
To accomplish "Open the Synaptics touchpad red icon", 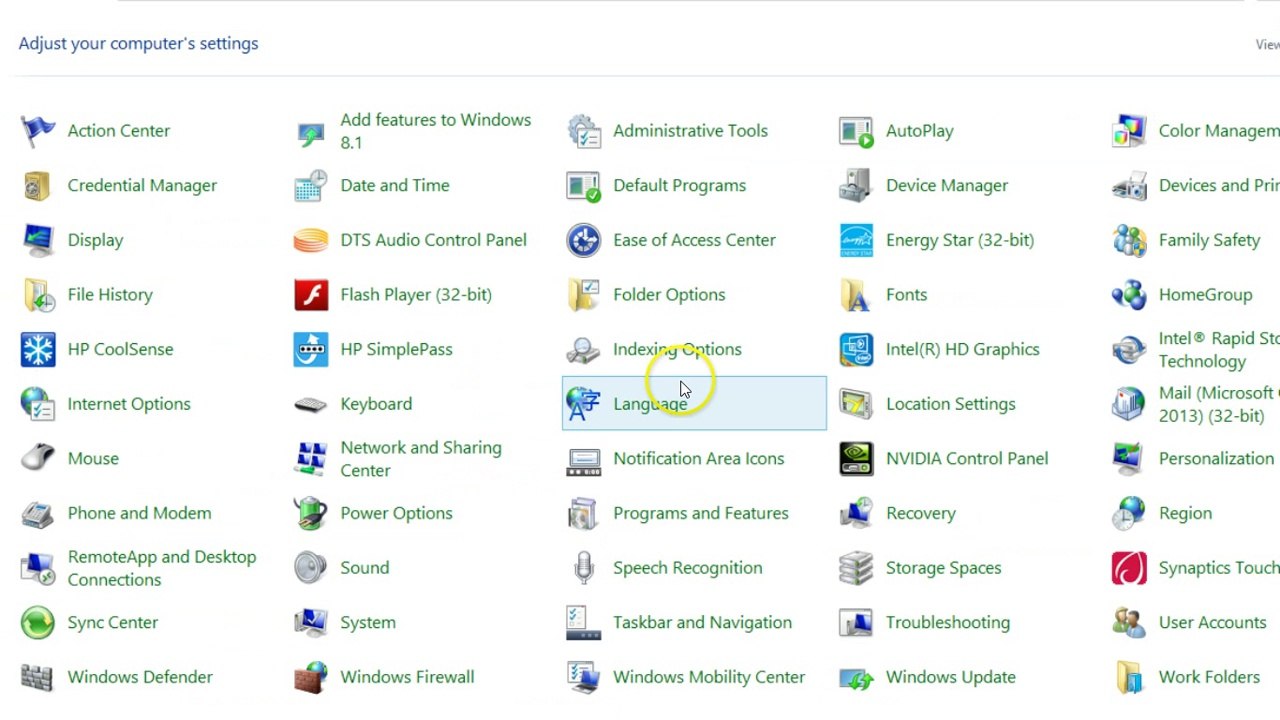I will coord(1130,568).
